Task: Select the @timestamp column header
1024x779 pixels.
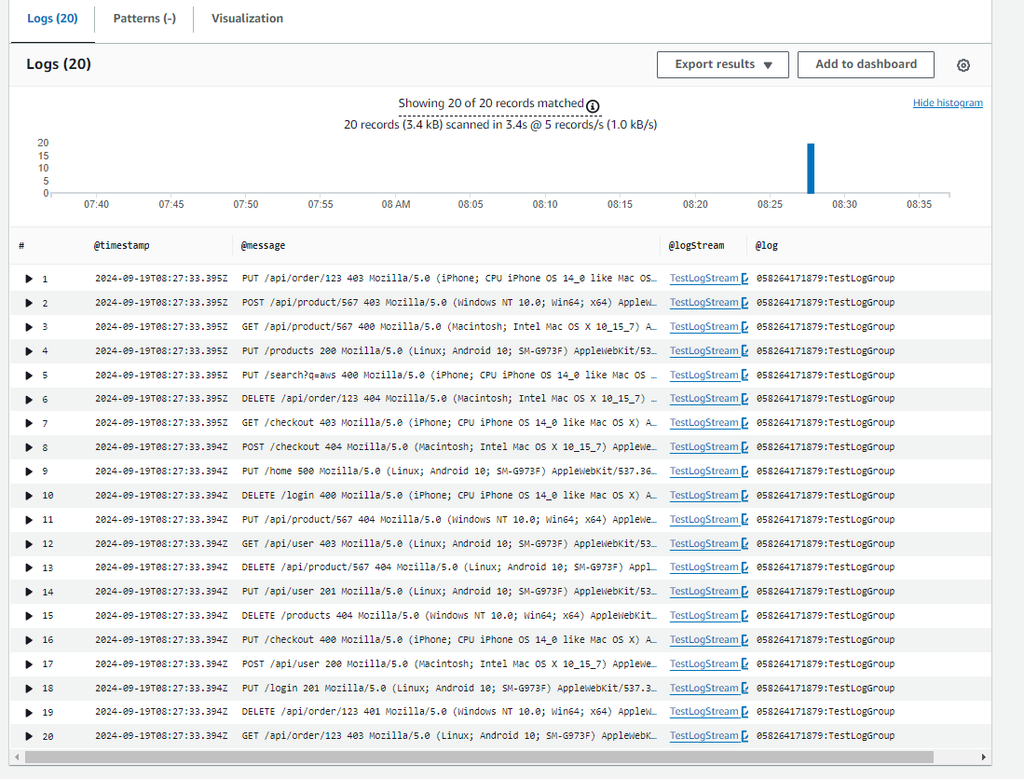Action: click(x=123, y=245)
